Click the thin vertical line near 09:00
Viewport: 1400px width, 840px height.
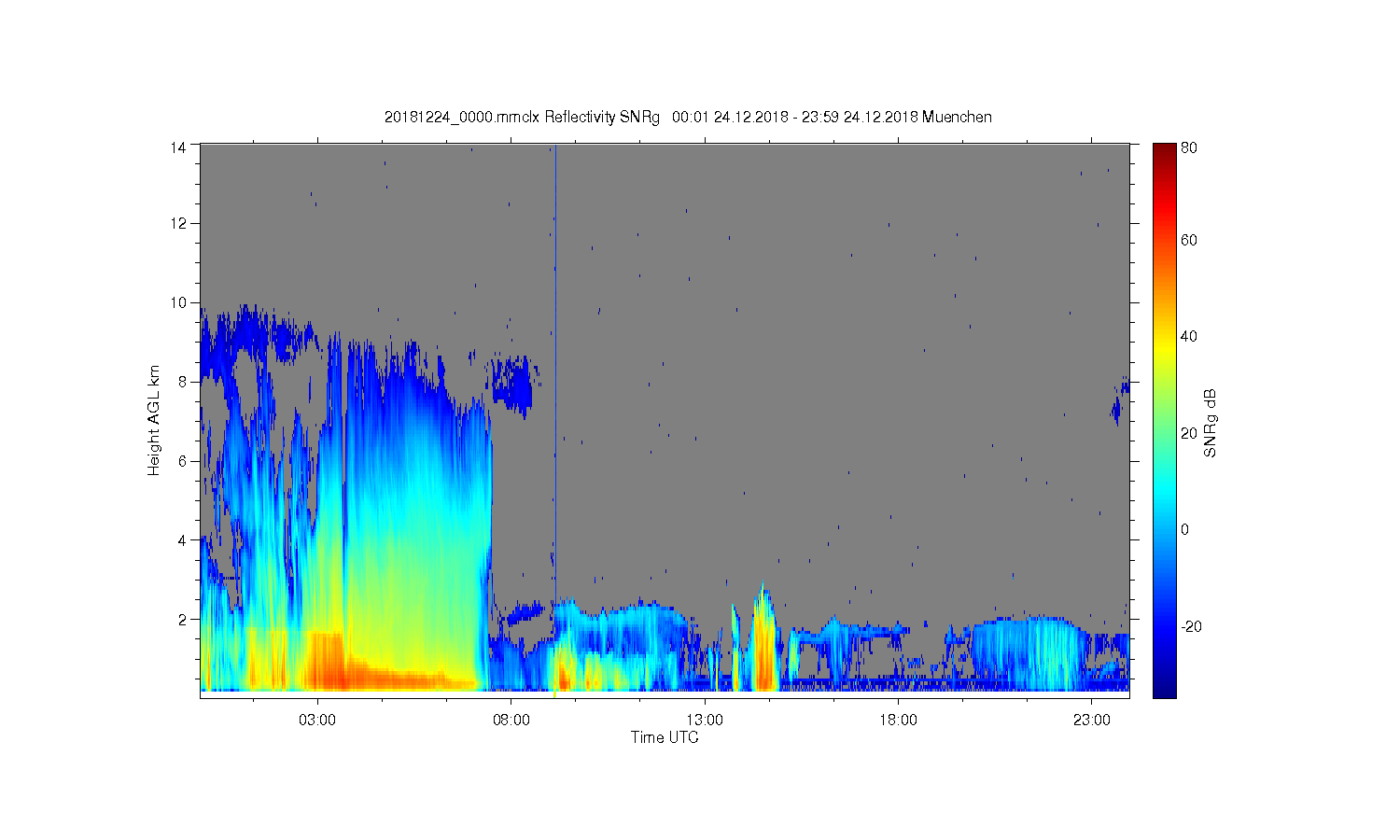tap(555, 373)
